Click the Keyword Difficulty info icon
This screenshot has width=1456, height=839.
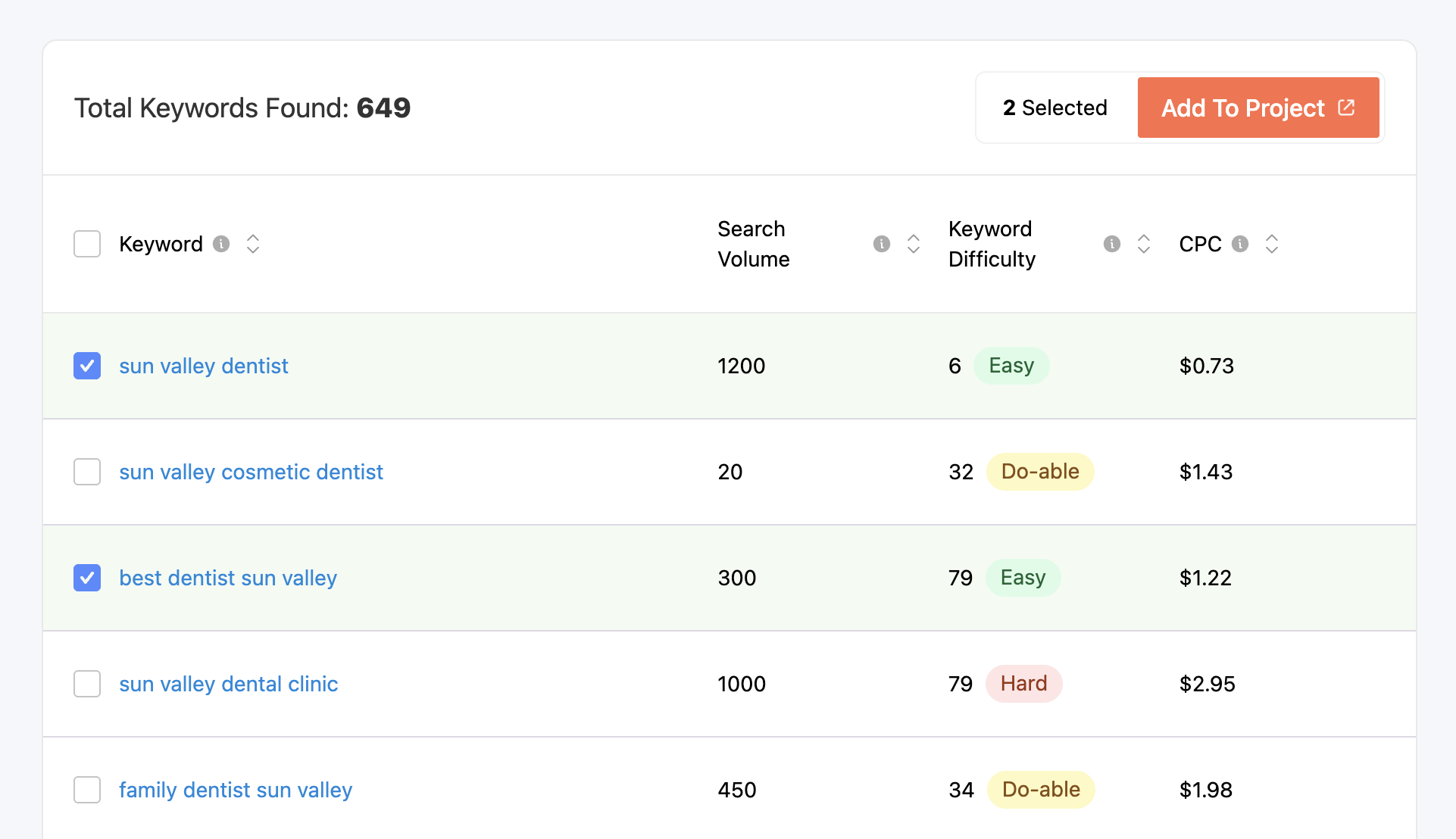click(1111, 244)
